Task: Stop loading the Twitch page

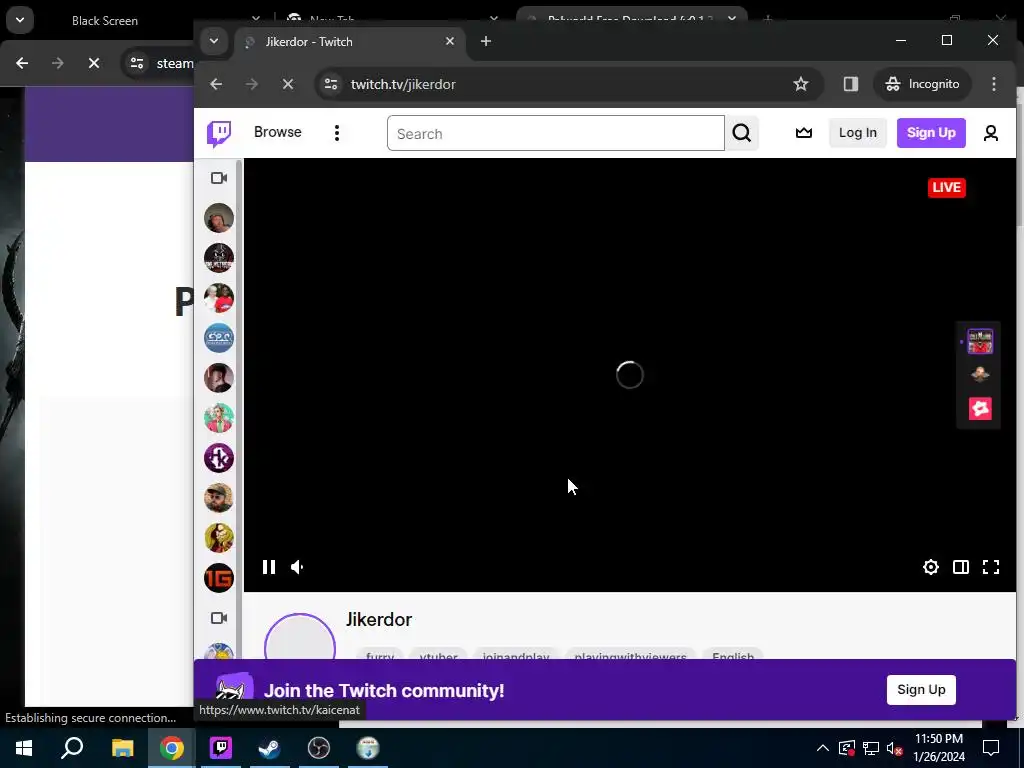Action: [x=287, y=84]
